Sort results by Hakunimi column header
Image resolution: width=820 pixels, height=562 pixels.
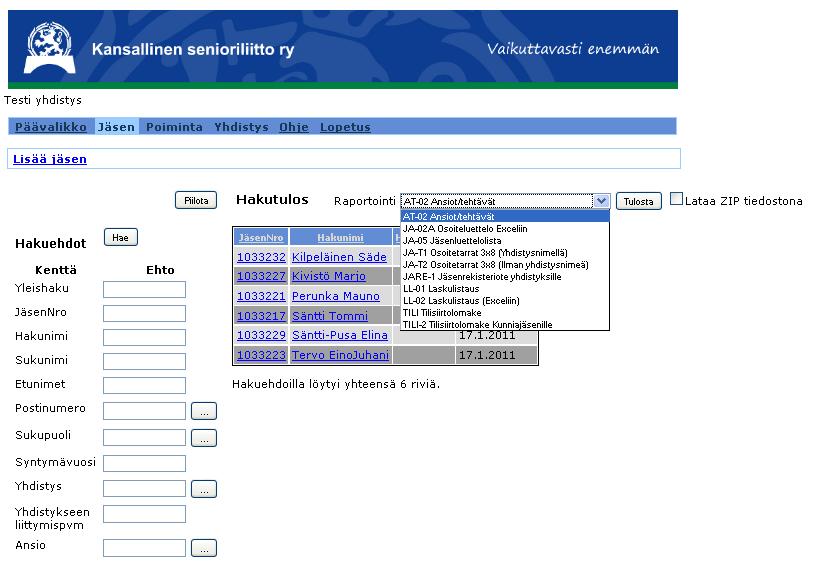pos(340,238)
